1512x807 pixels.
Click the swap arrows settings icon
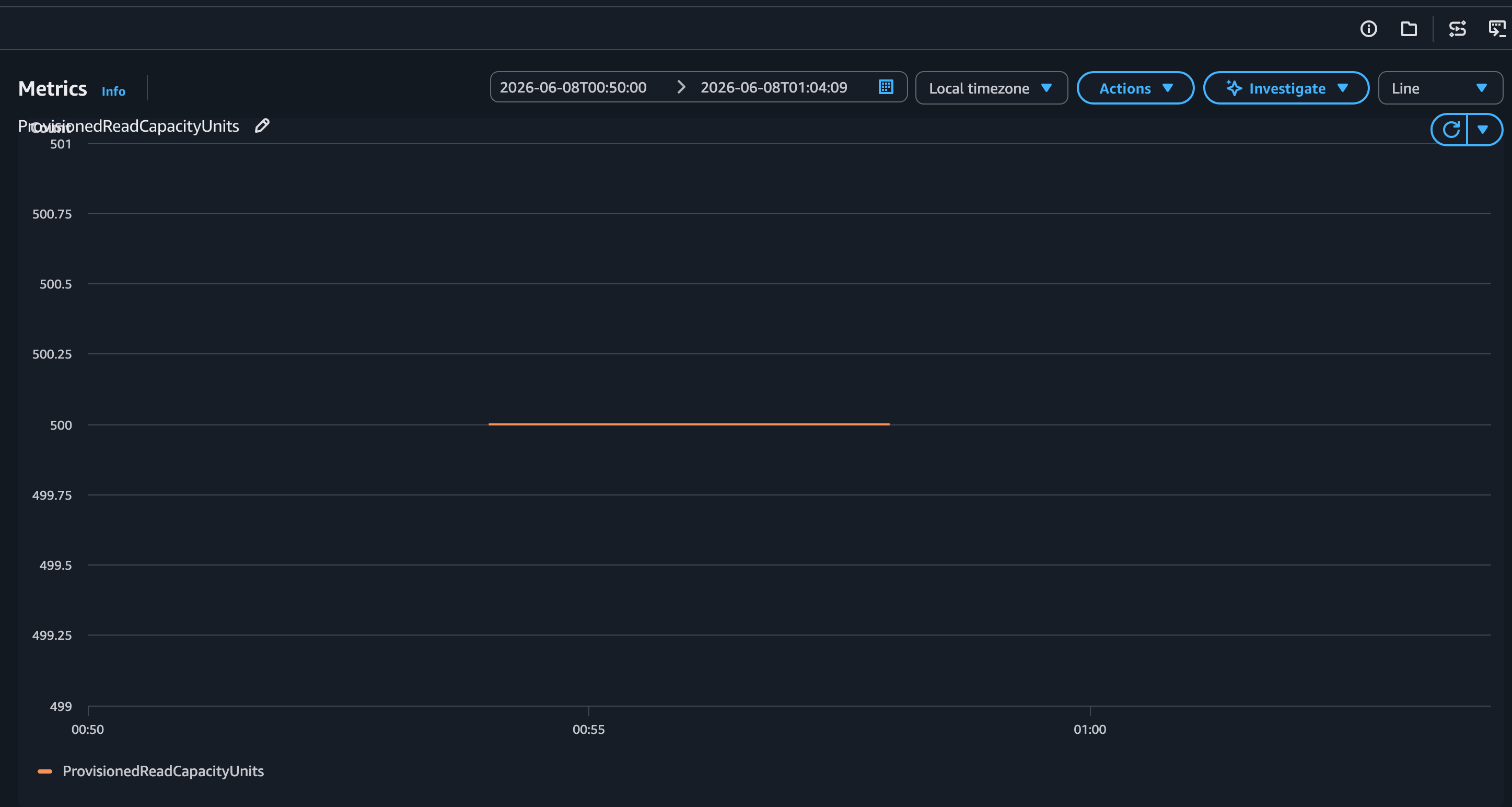click(1458, 29)
